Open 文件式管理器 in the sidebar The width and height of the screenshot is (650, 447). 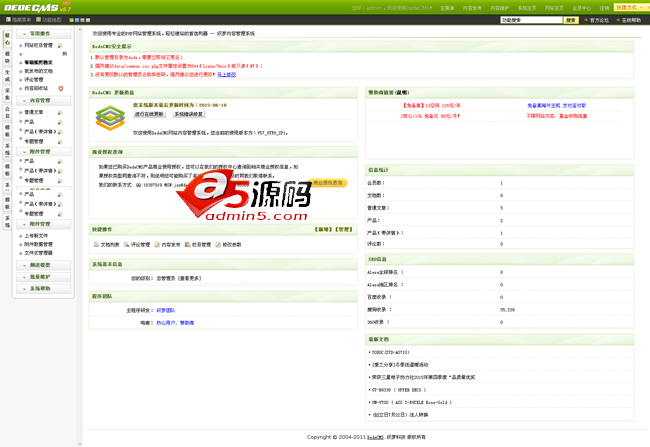tap(39, 253)
